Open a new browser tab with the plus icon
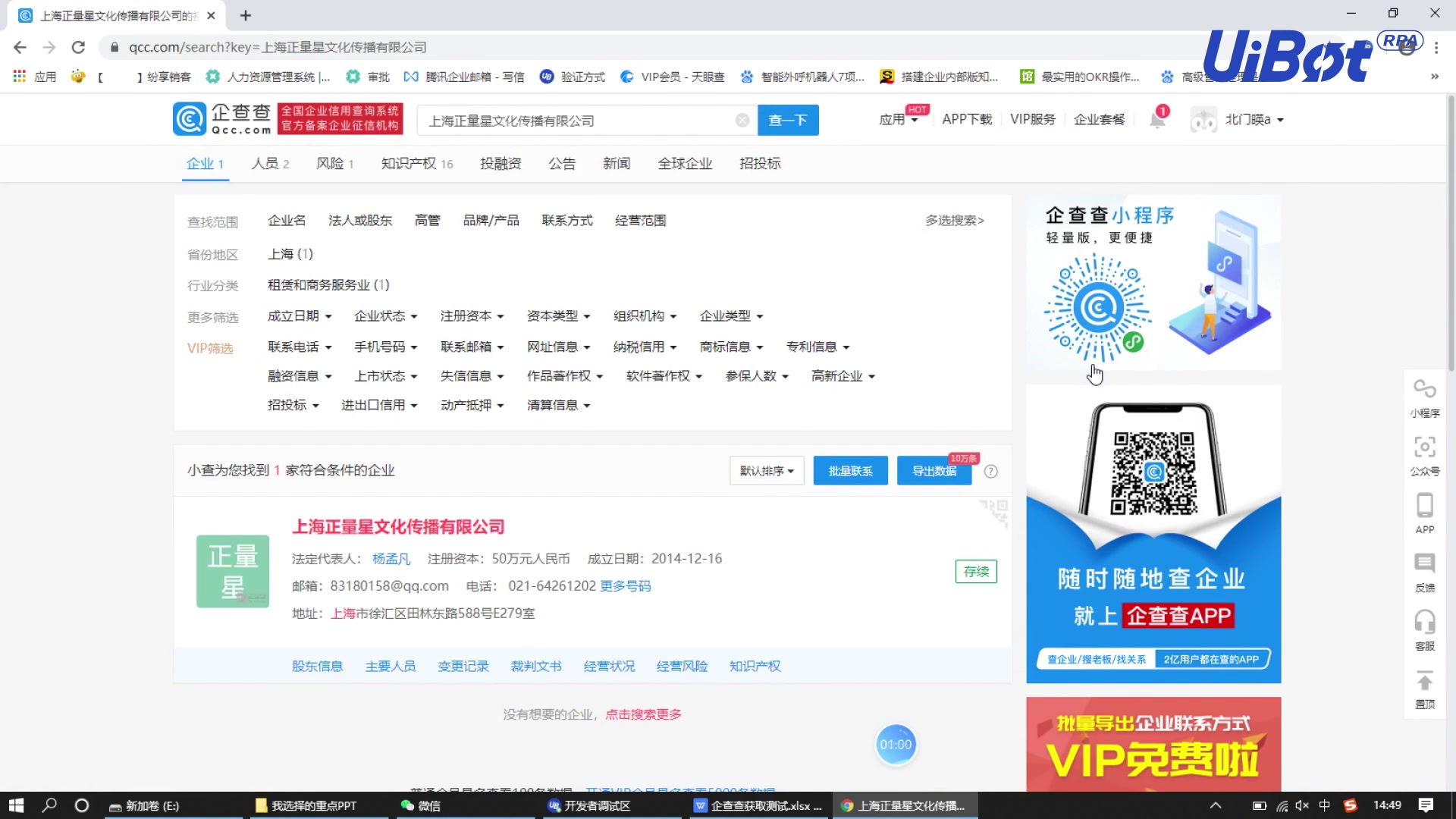1456x819 pixels. (x=245, y=15)
